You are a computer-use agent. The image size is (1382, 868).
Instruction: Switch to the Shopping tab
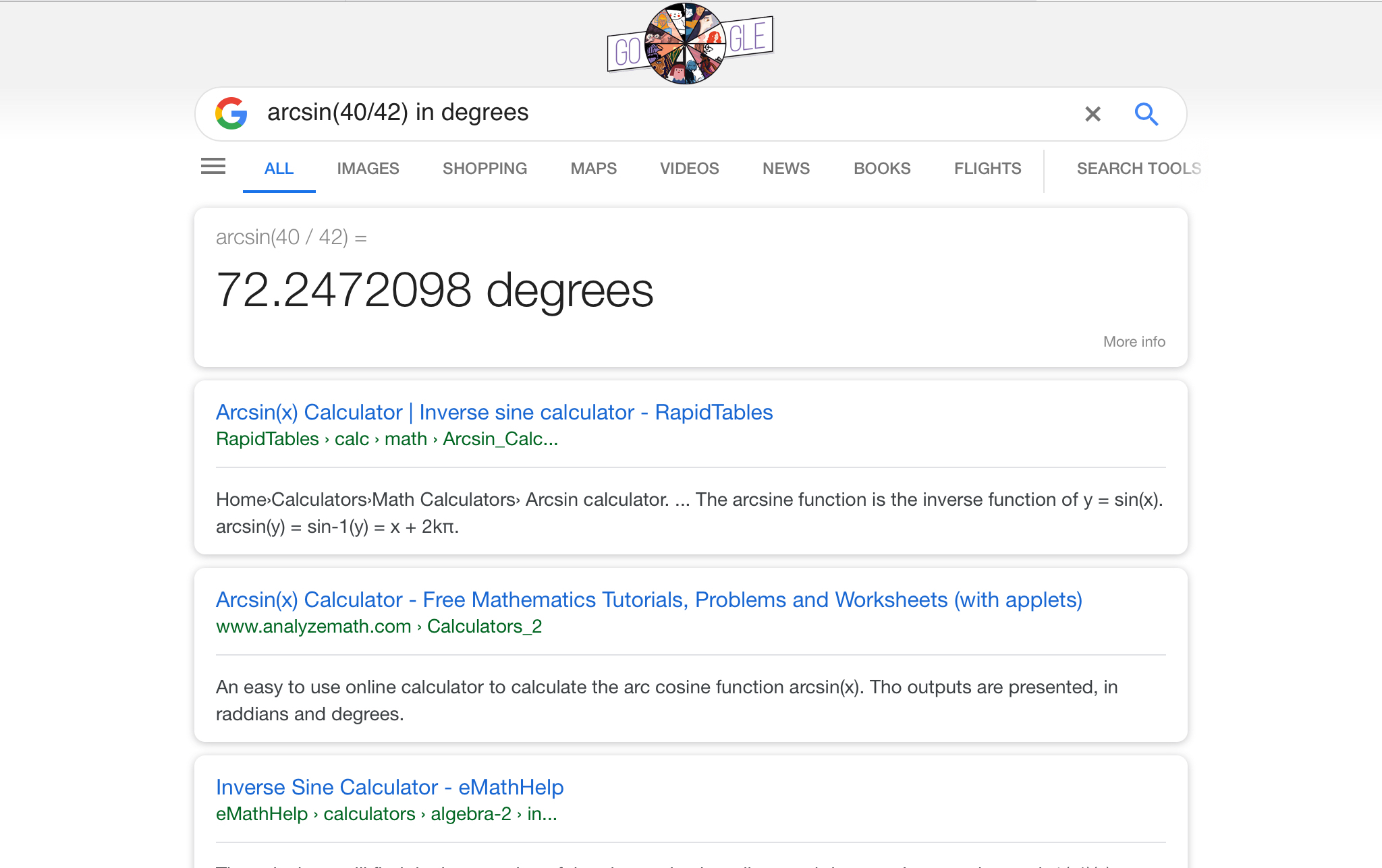click(x=485, y=169)
